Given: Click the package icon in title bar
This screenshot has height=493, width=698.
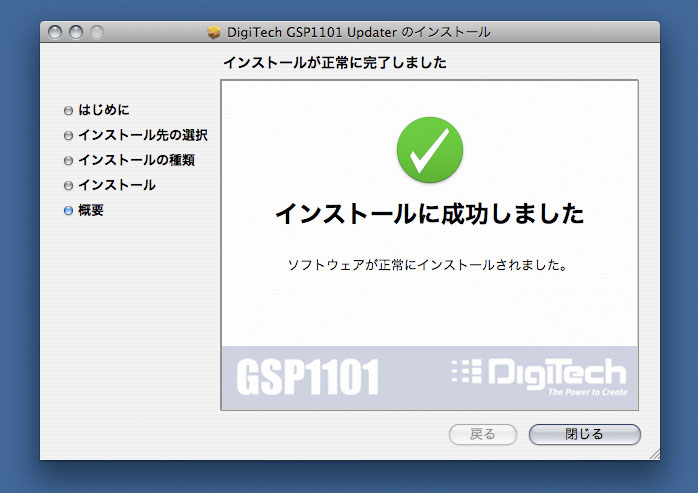Looking at the screenshot, I should coord(214,32).
